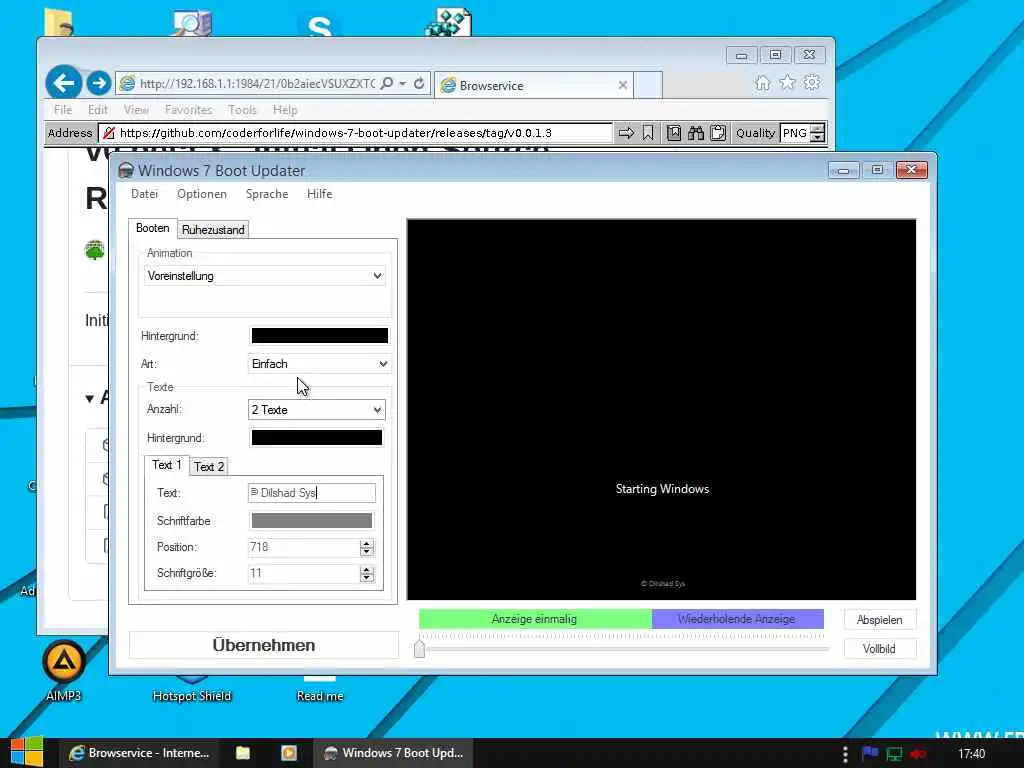
Task: Click the Browservice find binoculars icon
Action: (x=696, y=133)
